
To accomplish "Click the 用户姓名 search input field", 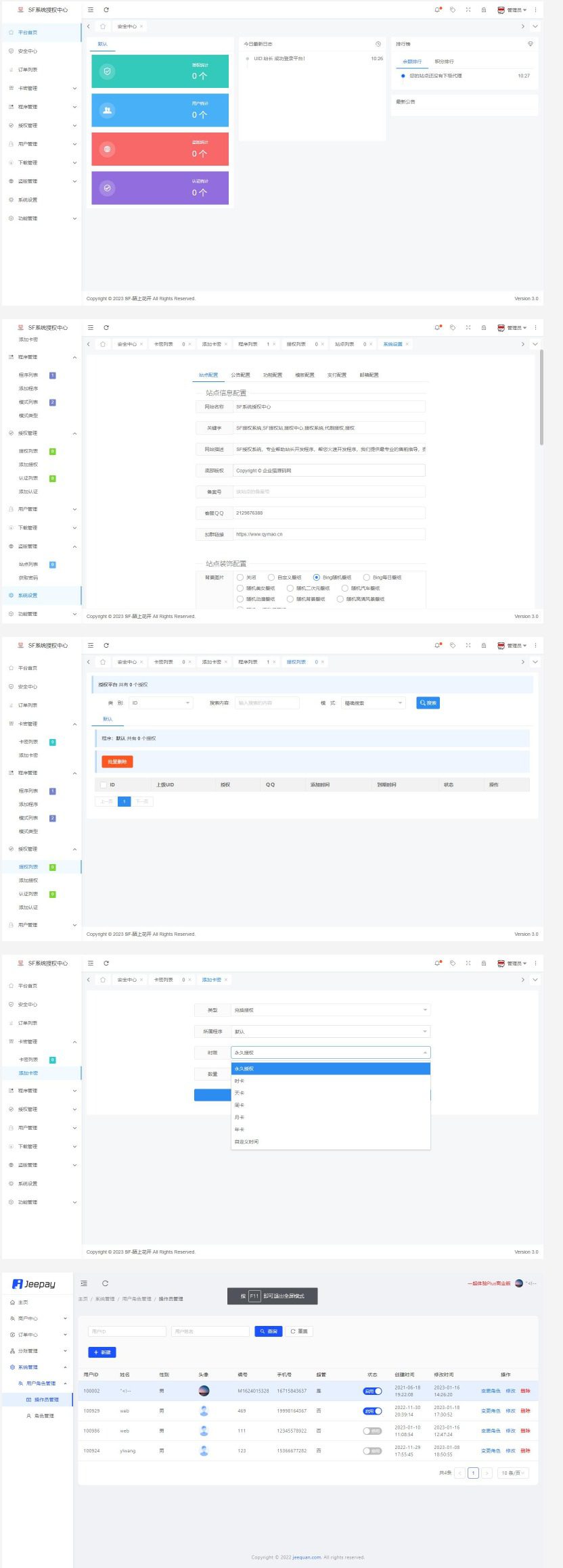I will 210,1331.
